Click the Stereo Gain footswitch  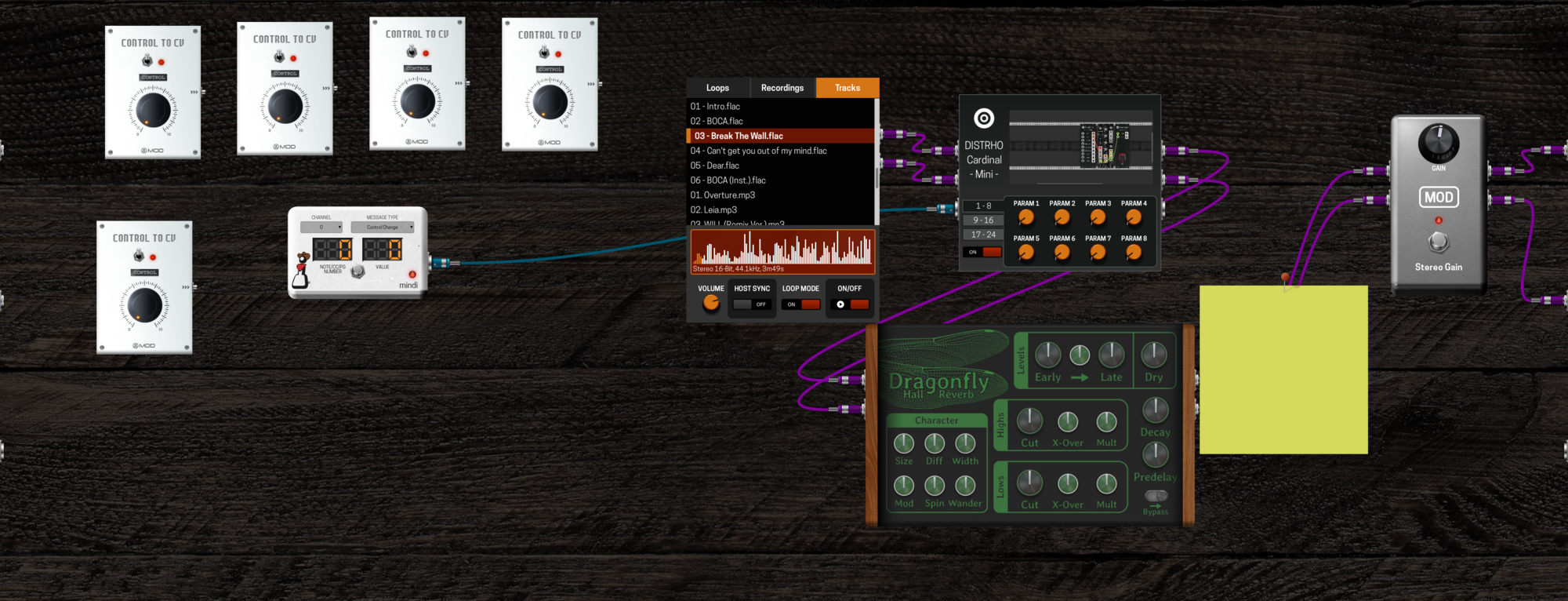pos(1438,242)
